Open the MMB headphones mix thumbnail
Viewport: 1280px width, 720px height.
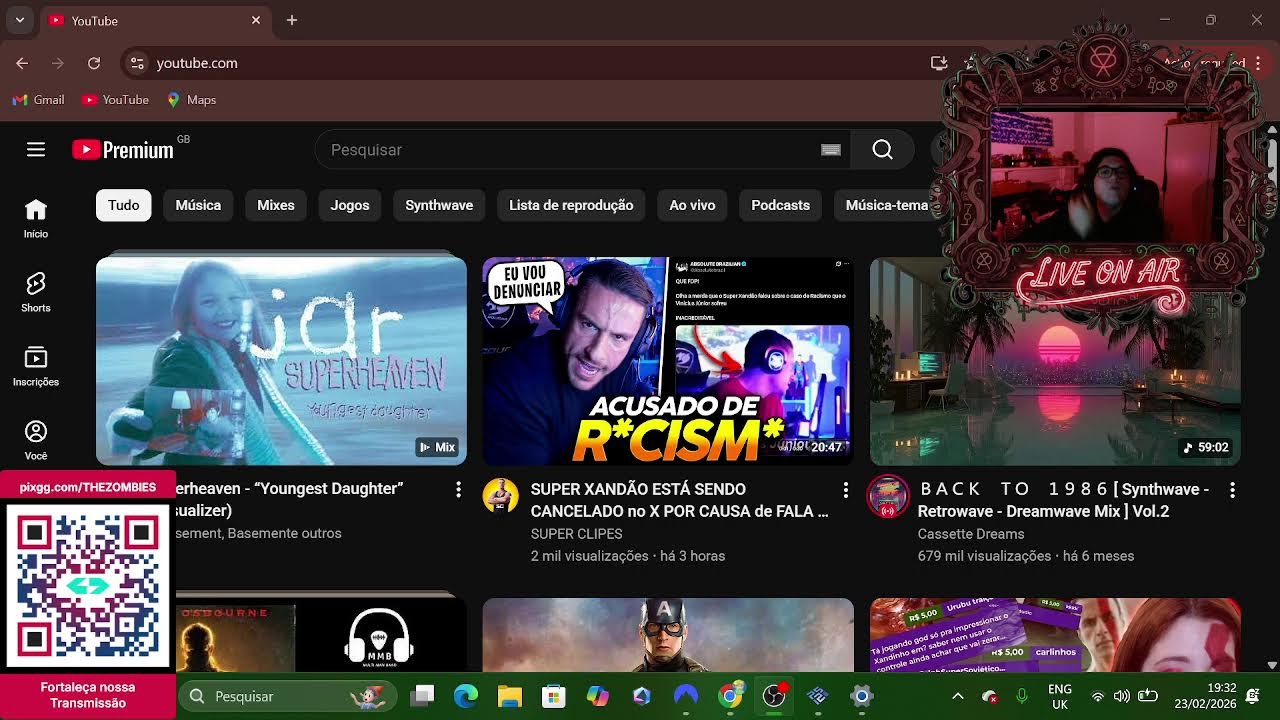tap(322, 635)
